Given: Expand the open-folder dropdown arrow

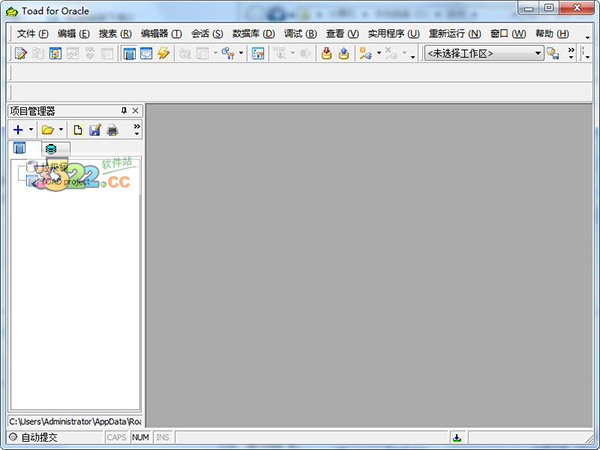Looking at the screenshot, I should [x=61, y=130].
